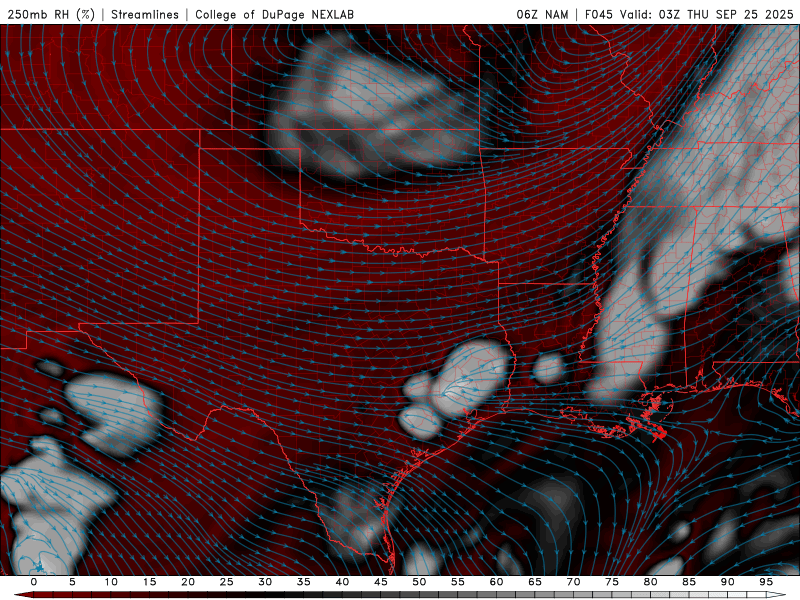
Task: Pick the '75' value on the color bar
Action: (x=612, y=582)
